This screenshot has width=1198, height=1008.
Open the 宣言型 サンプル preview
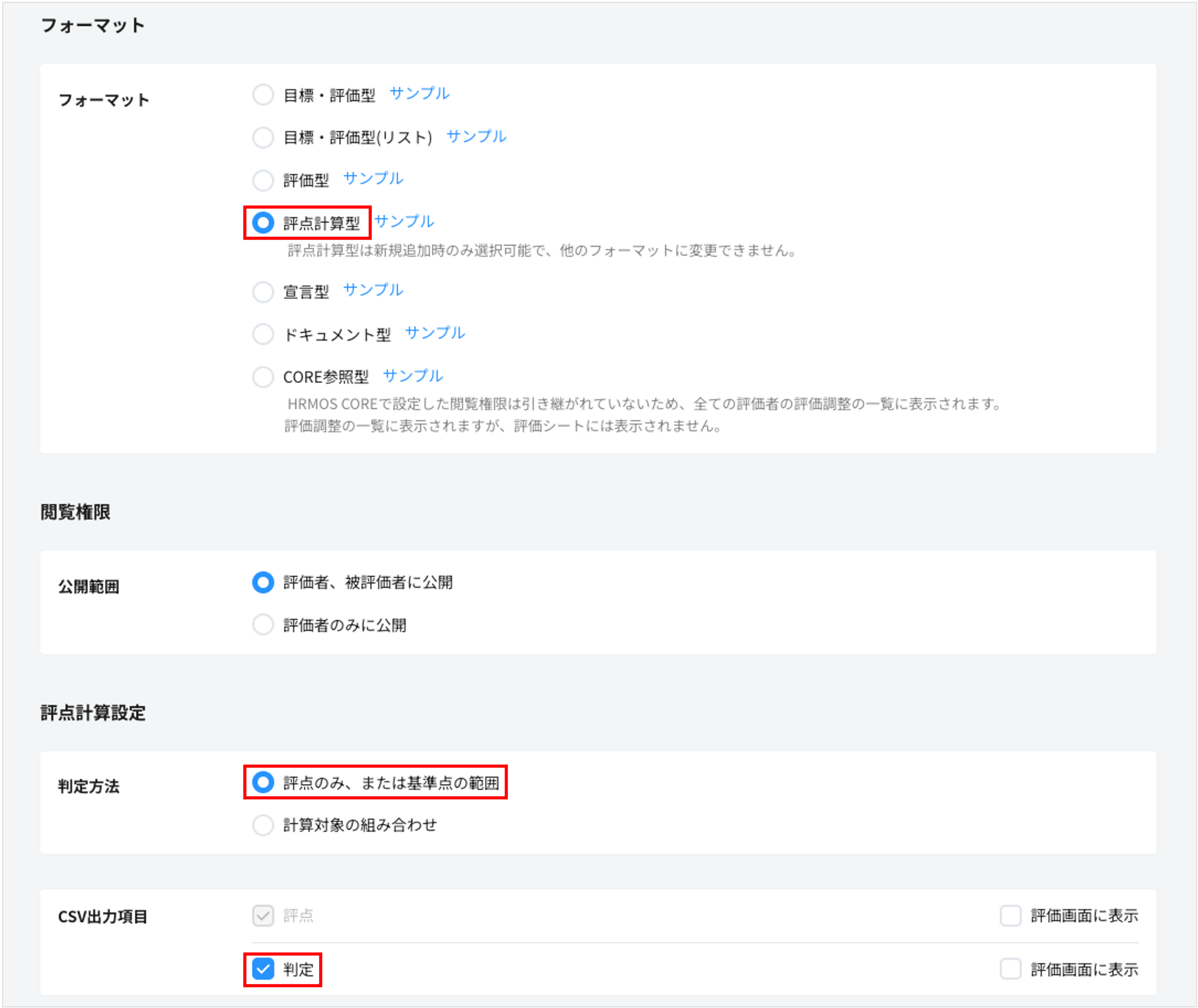[373, 290]
